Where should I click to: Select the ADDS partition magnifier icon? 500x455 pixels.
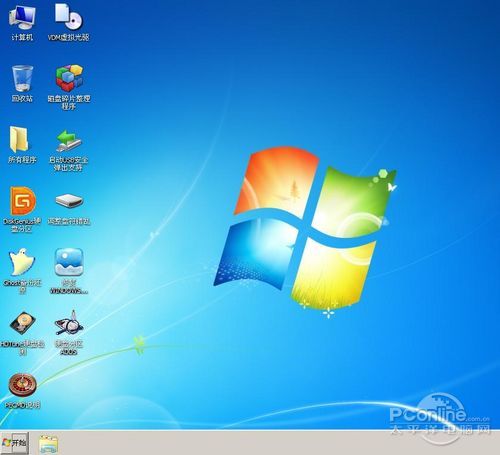[69, 323]
